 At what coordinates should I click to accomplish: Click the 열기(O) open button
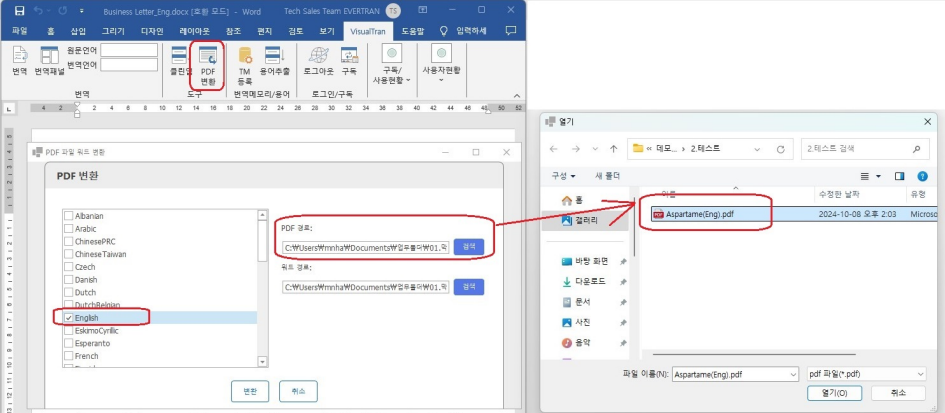click(x=834, y=393)
